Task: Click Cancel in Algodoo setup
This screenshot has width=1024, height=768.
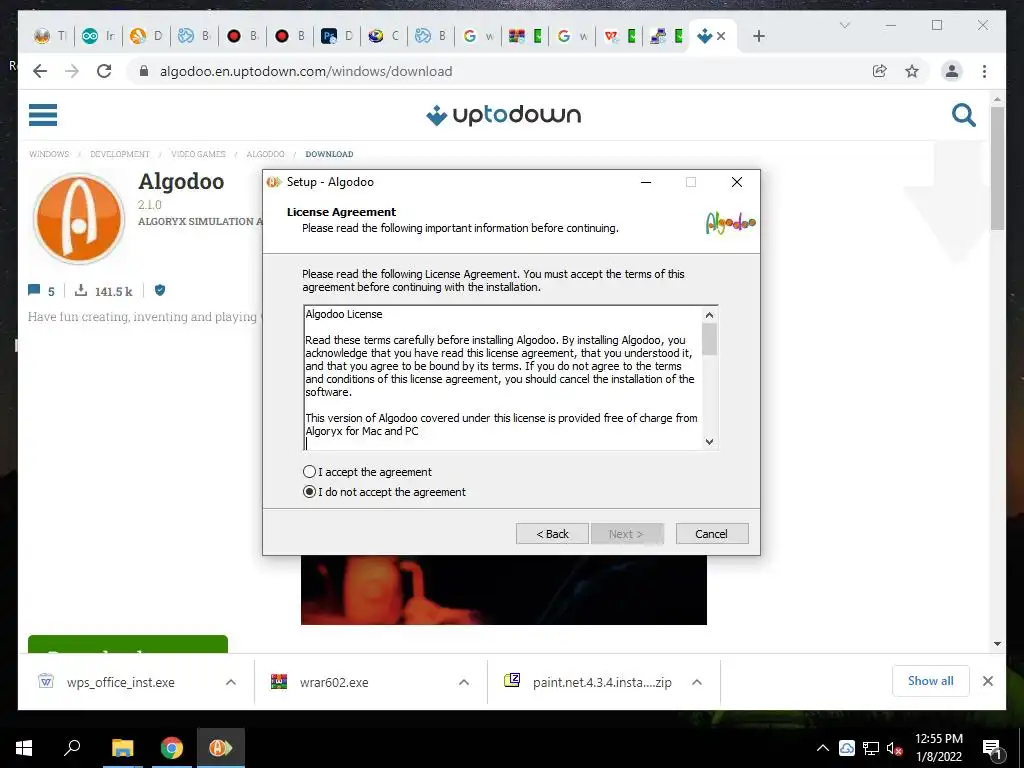Action: (x=712, y=534)
